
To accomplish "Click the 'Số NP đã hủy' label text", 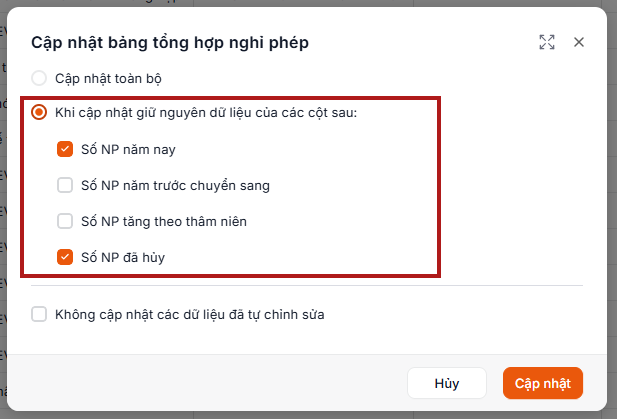I will pyautogui.click(x=123, y=258).
